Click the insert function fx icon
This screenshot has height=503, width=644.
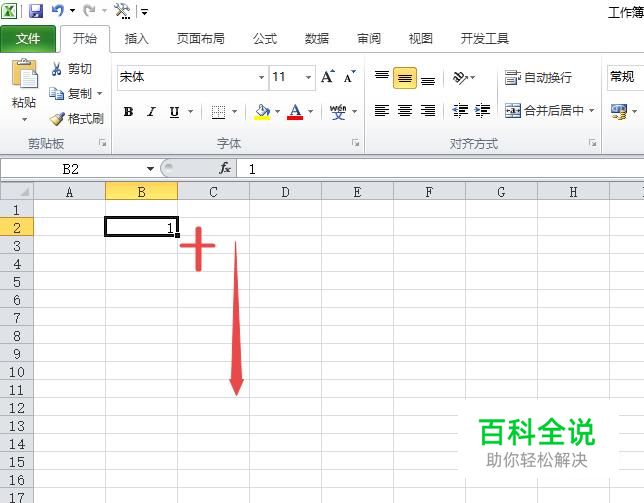(x=225, y=168)
